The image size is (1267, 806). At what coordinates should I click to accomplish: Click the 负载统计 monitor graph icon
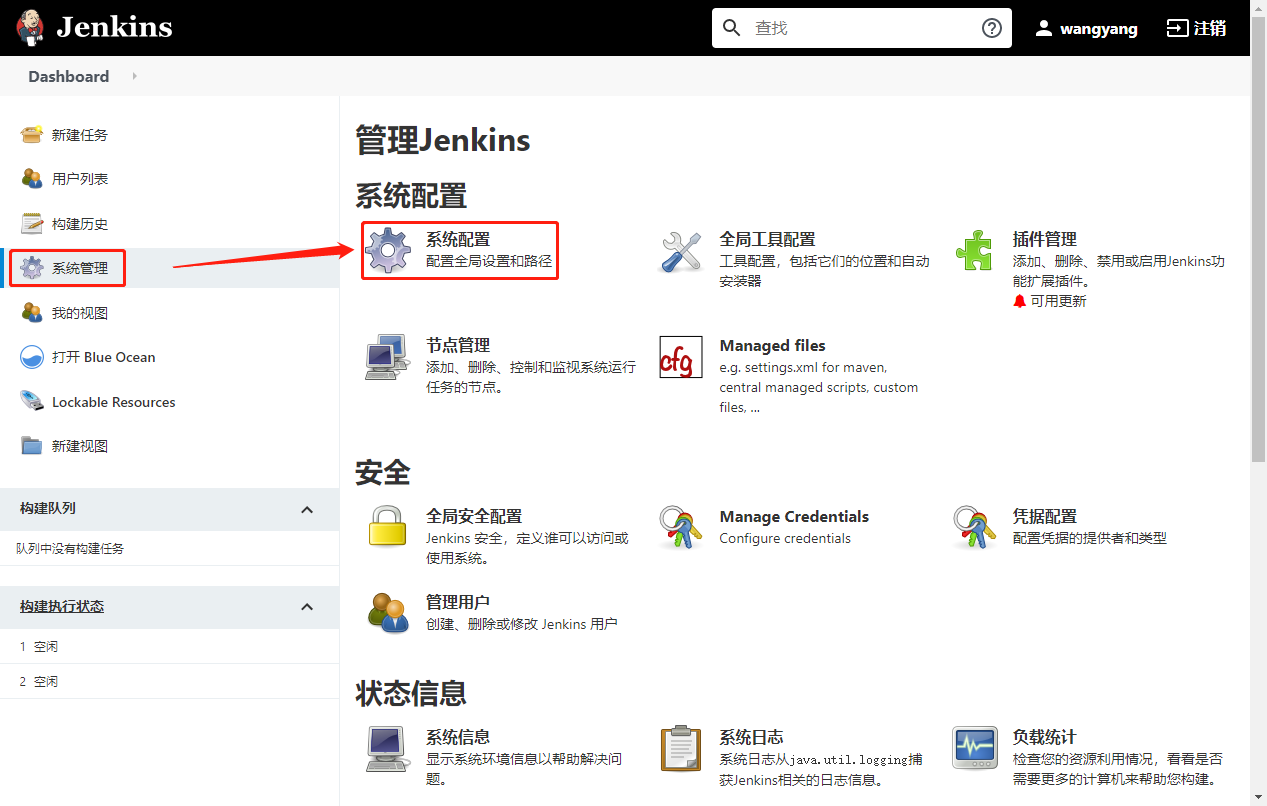974,748
